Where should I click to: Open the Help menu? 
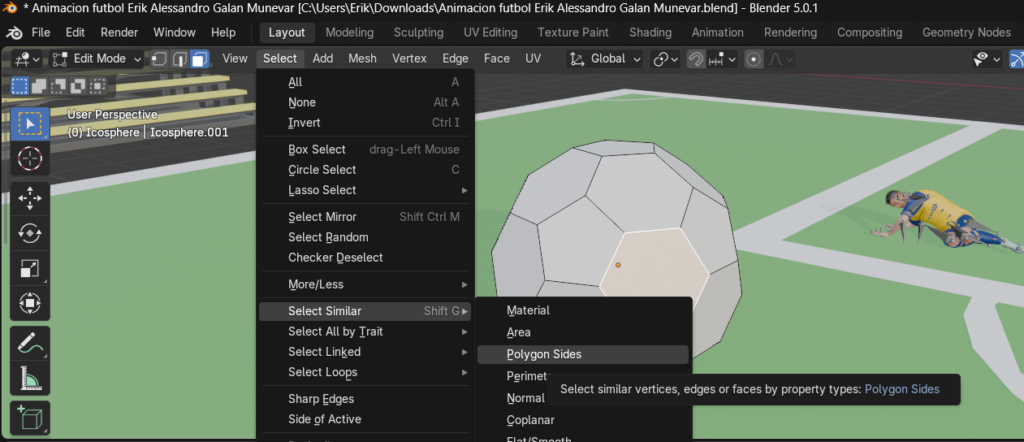[x=223, y=33]
